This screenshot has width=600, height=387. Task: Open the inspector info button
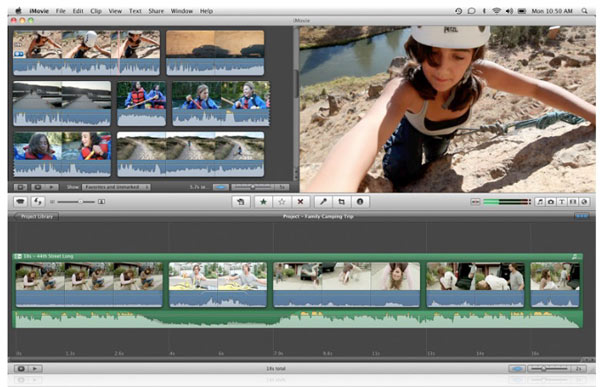click(360, 202)
